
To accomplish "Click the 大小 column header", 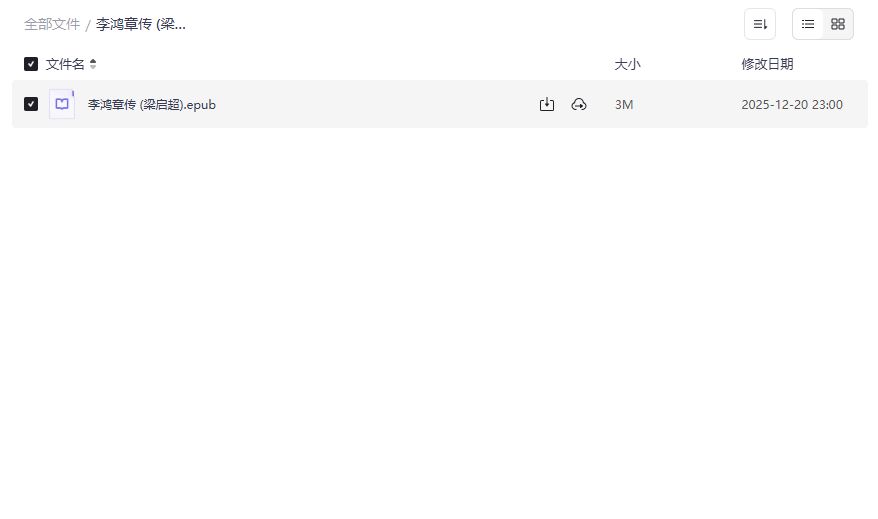I will [x=627, y=64].
